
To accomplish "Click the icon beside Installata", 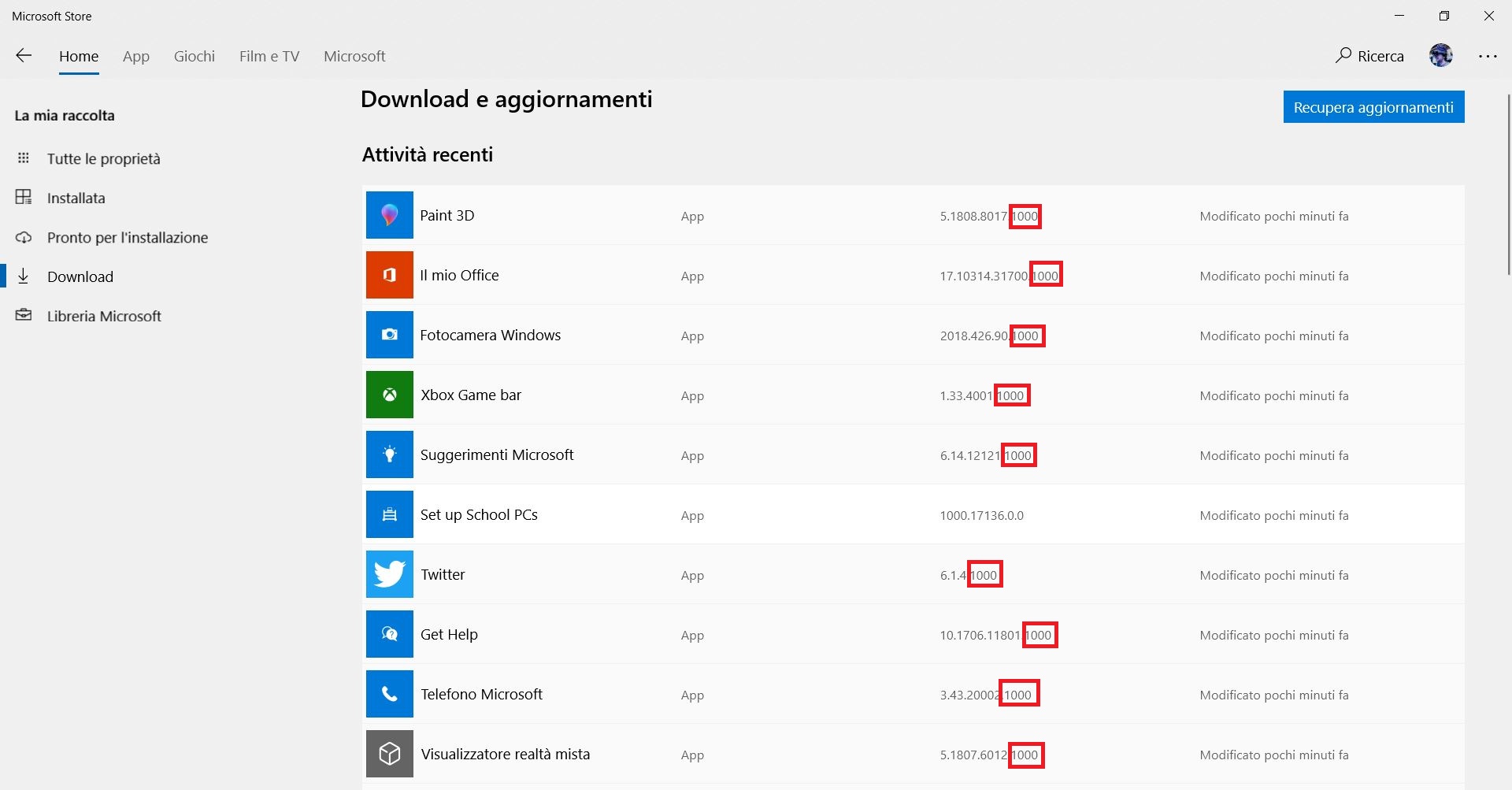I will pyautogui.click(x=24, y=197).
